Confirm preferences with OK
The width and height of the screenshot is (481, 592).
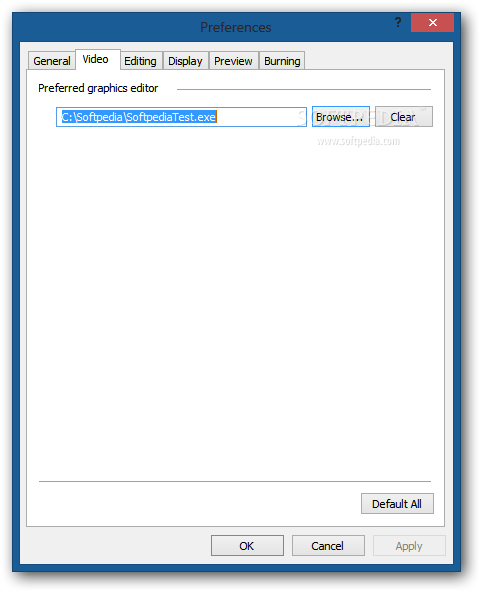pos(247,546)
